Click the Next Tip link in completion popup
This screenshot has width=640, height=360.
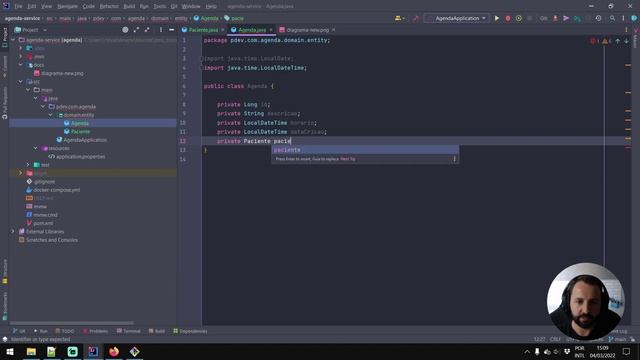(x=348, y=159)
